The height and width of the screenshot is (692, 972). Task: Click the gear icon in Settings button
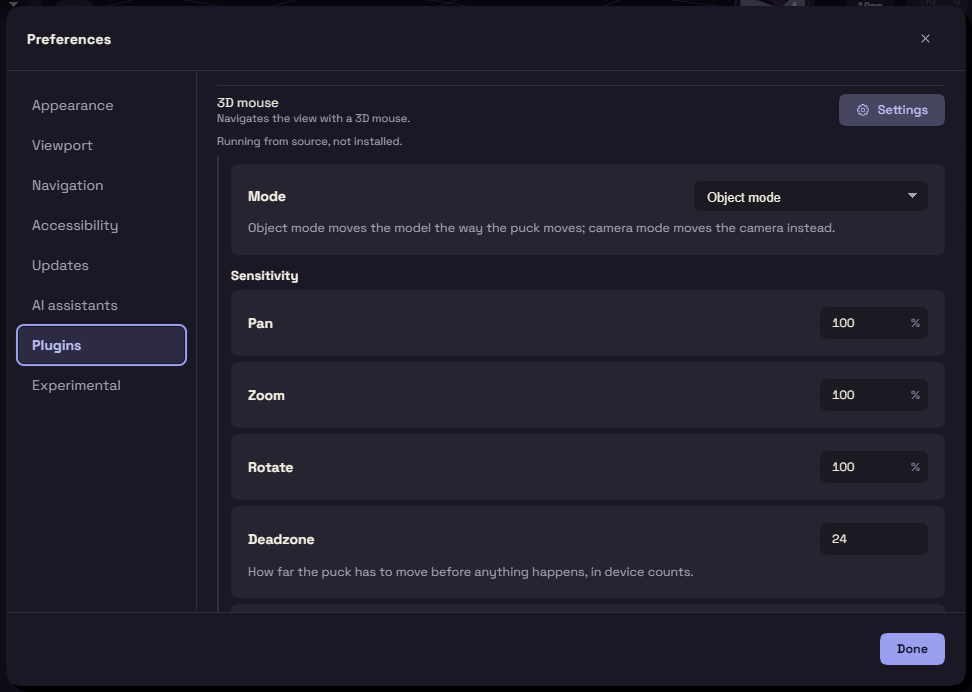[x=862, y=110]
